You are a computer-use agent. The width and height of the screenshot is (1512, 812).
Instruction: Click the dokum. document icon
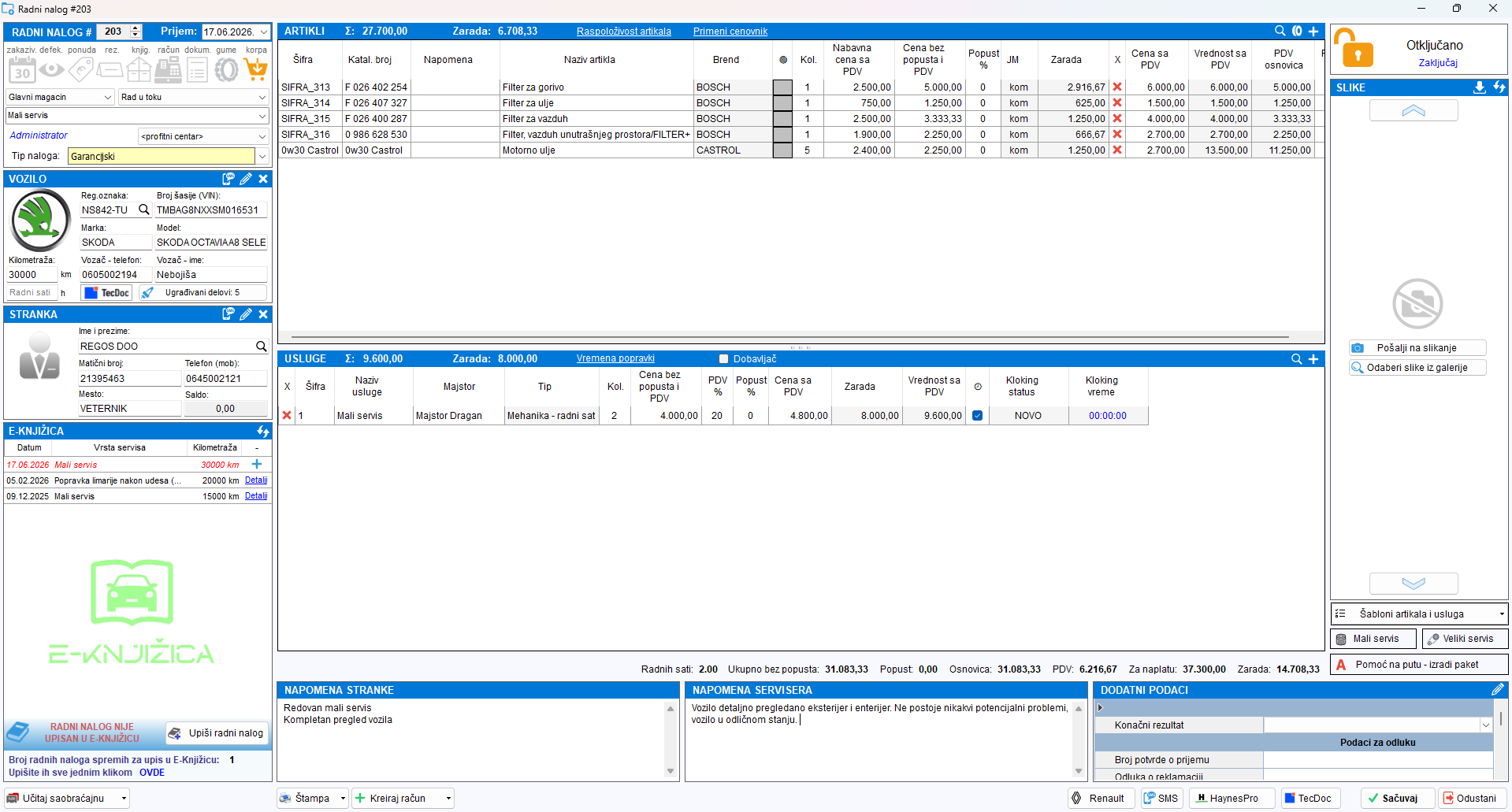tap(197, 70)
